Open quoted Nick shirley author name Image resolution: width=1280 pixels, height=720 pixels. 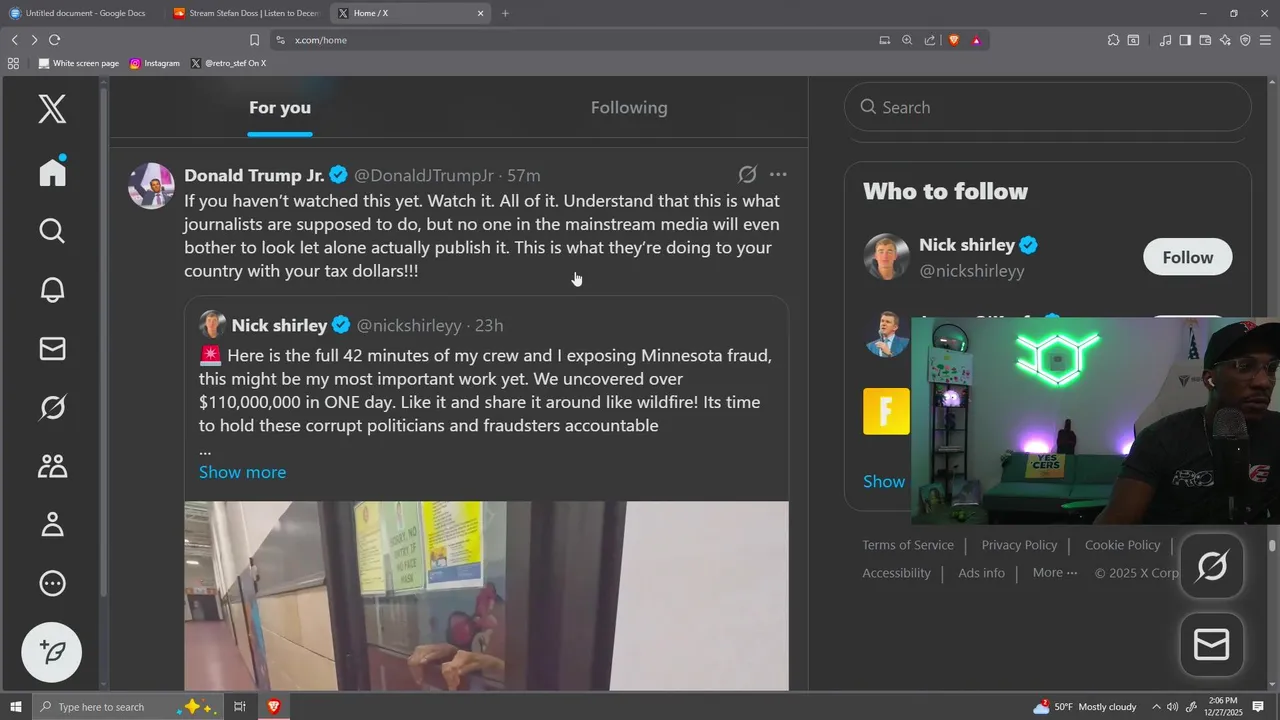click(x=279, y=325)
